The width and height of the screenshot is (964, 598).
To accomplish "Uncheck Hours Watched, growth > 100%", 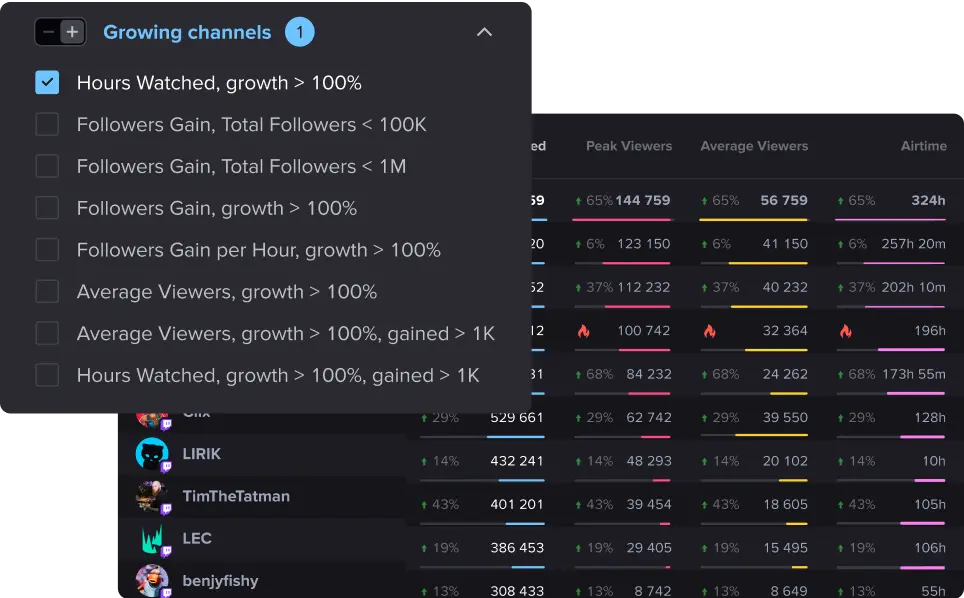I will (x=47, y=83).
